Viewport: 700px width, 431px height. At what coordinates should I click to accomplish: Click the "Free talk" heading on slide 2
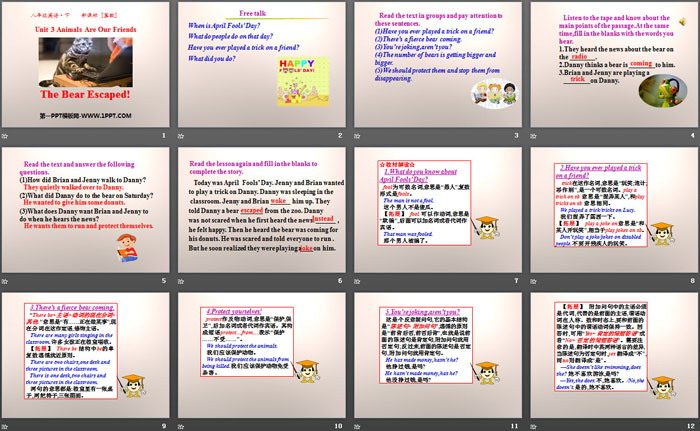(x=252, y=13)
